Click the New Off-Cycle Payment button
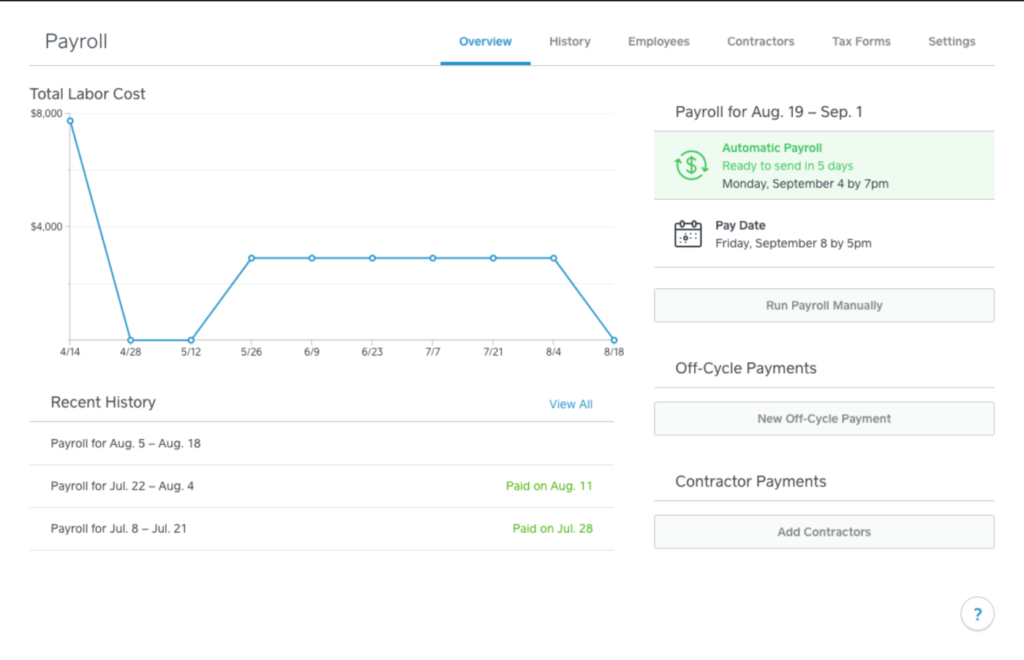Image resolution: width=1024 pixels, height=660 pixels. point(823,418)
